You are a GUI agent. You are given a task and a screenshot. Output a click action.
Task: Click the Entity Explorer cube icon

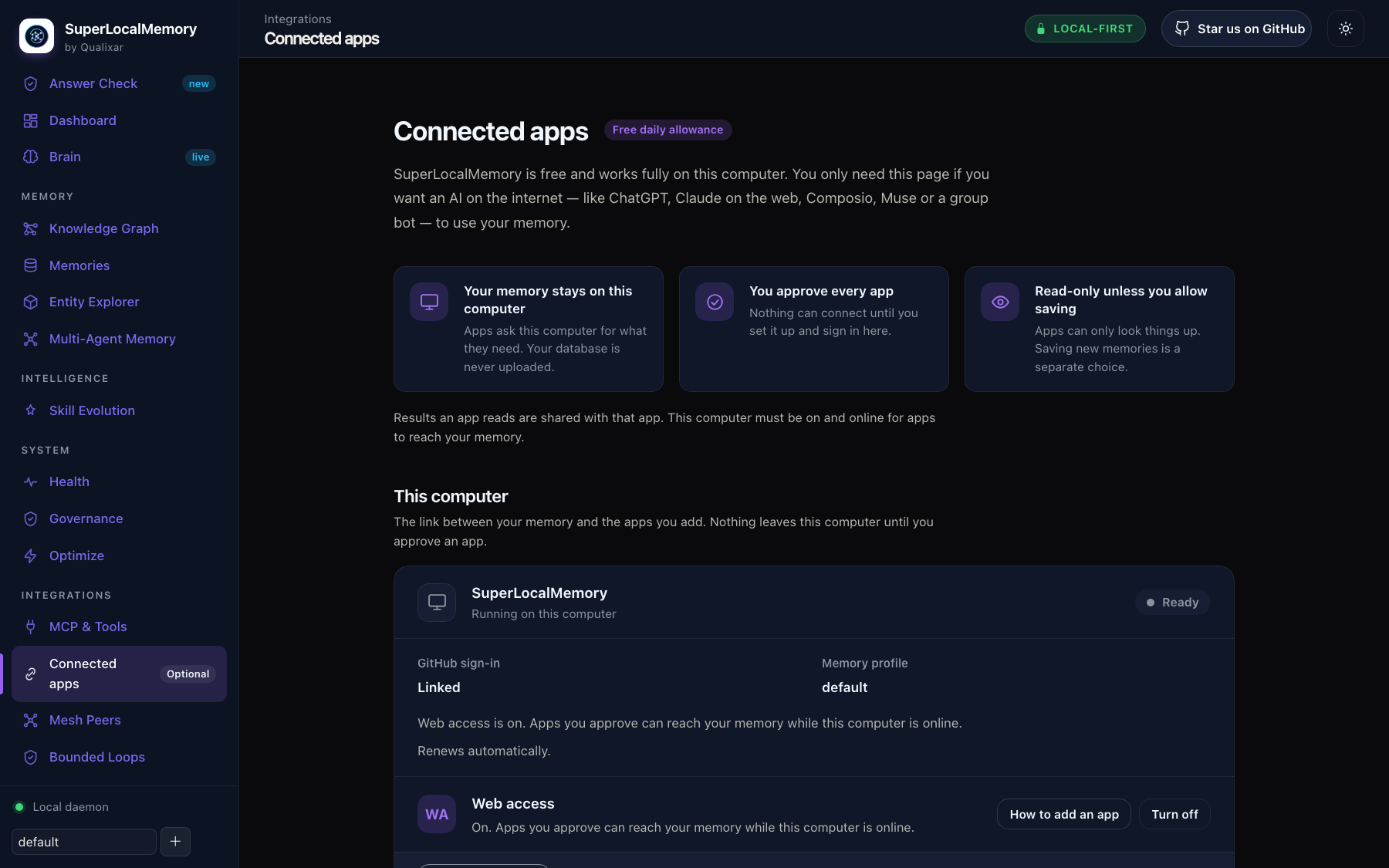tap(31, 302)
